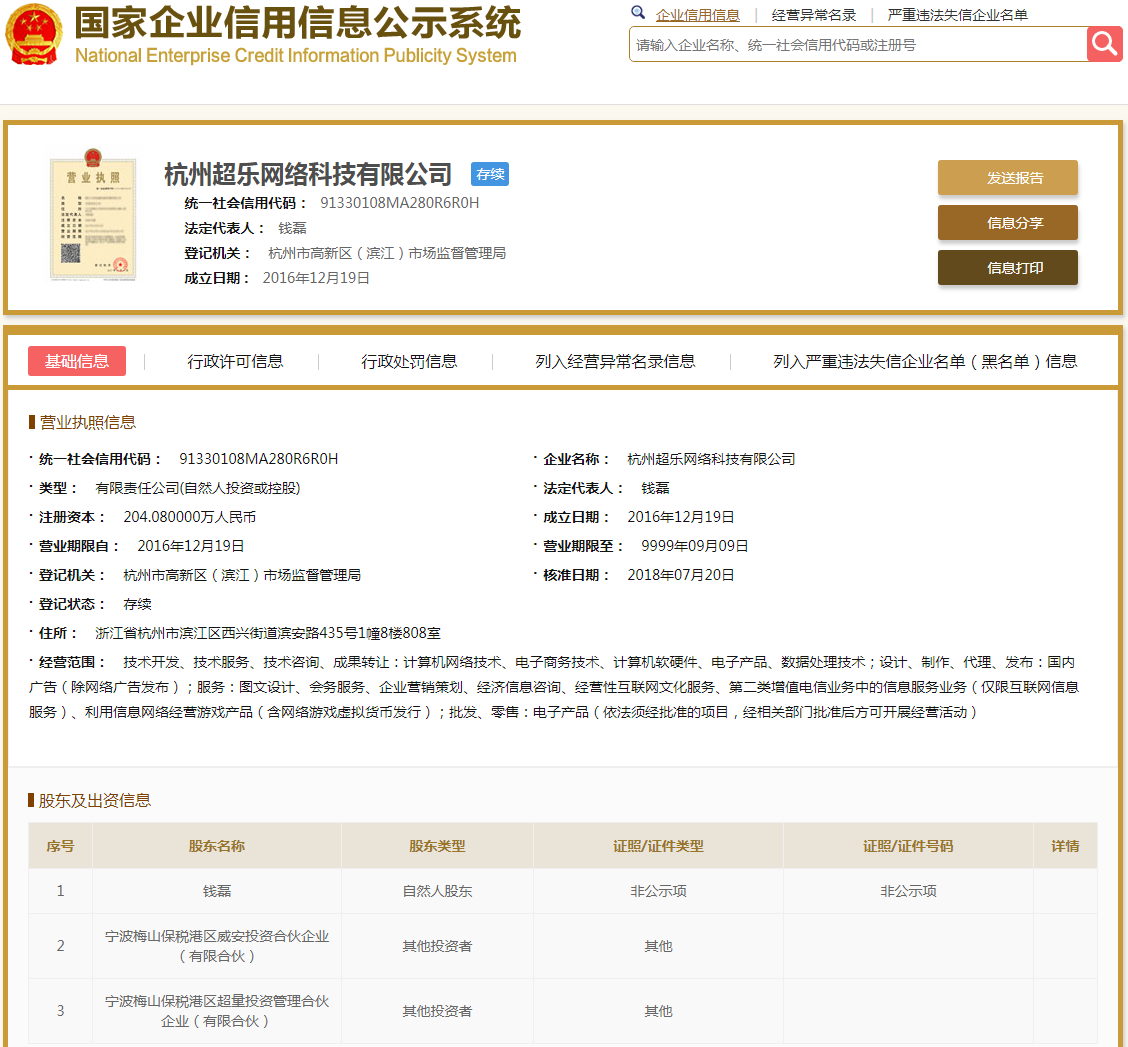Click the national emblem logo
The height and width of the screenshot is (1047, 1128).
pyautogui.click(x=33, y=35)
